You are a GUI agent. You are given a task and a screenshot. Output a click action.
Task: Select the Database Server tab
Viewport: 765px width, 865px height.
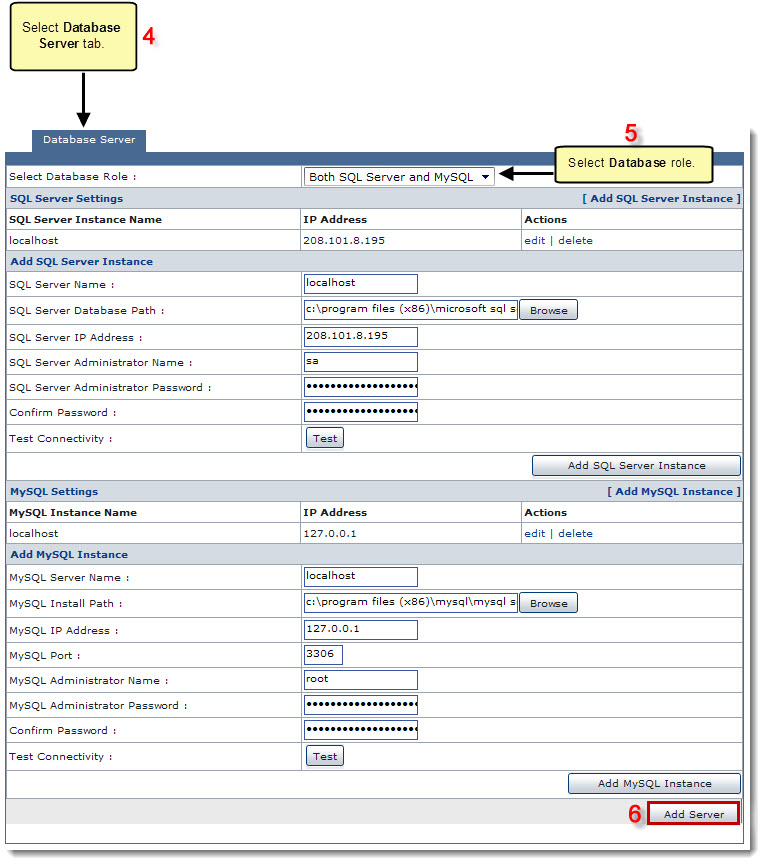(89, 140)
